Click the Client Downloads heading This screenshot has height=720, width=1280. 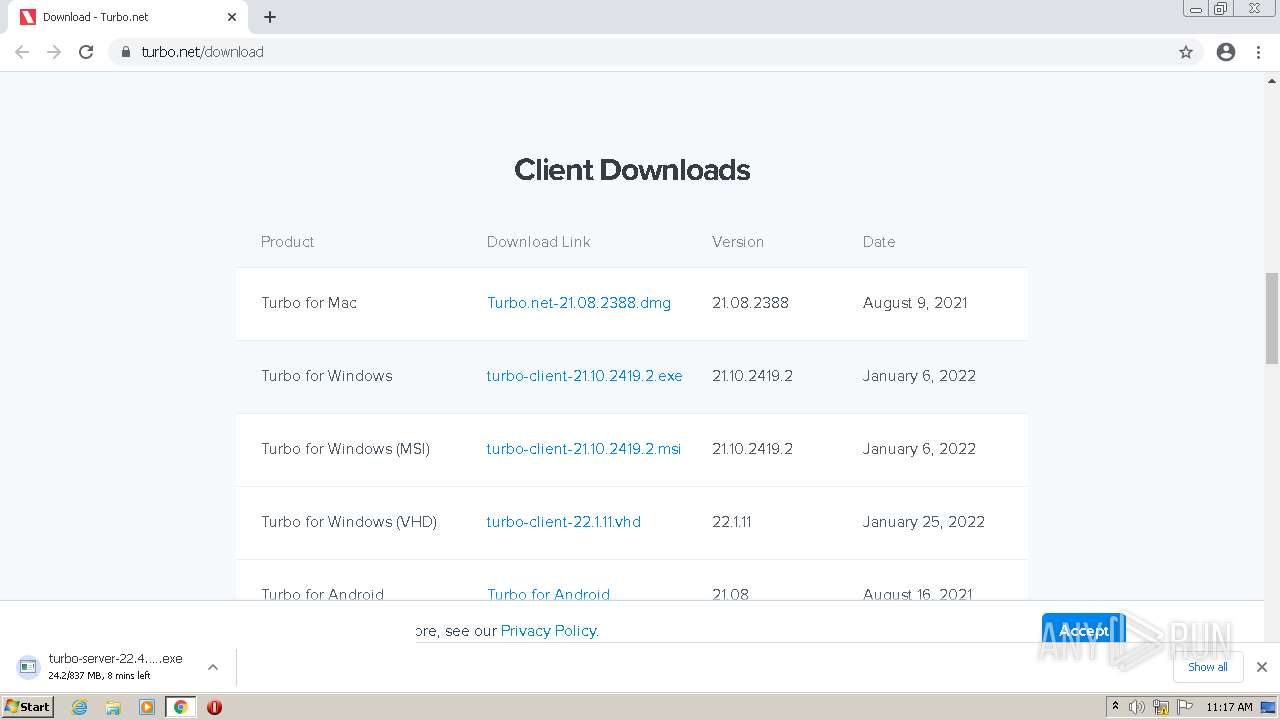coord(632,170)
